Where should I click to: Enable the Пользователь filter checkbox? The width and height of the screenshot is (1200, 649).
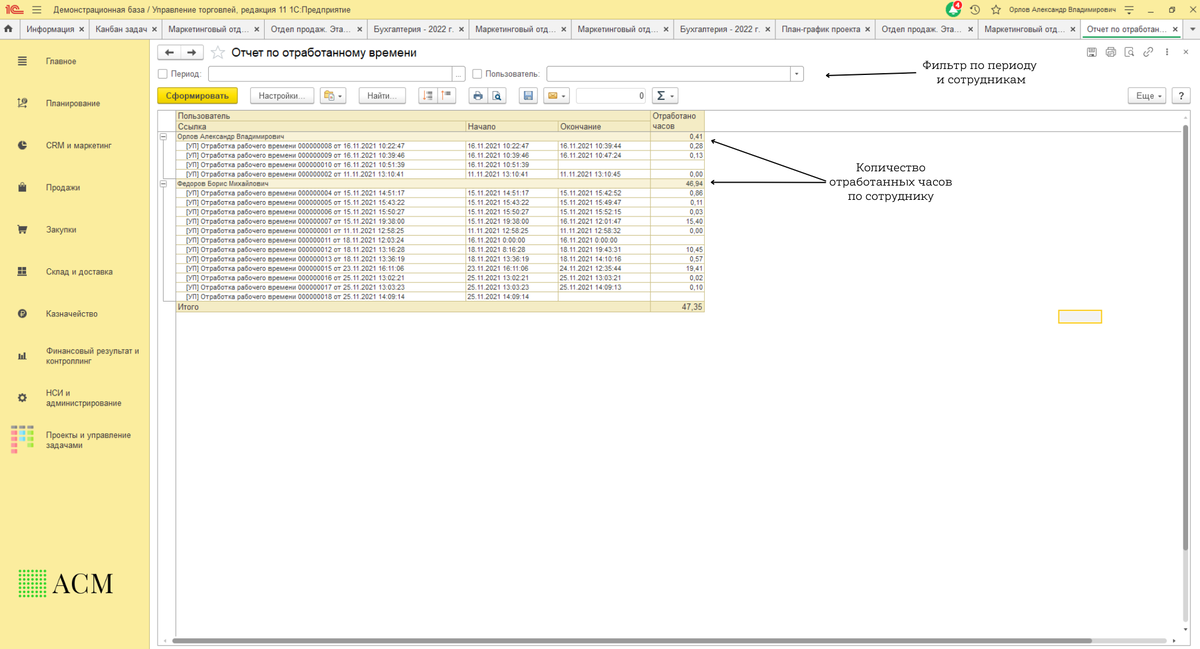(x=477, y=74)
